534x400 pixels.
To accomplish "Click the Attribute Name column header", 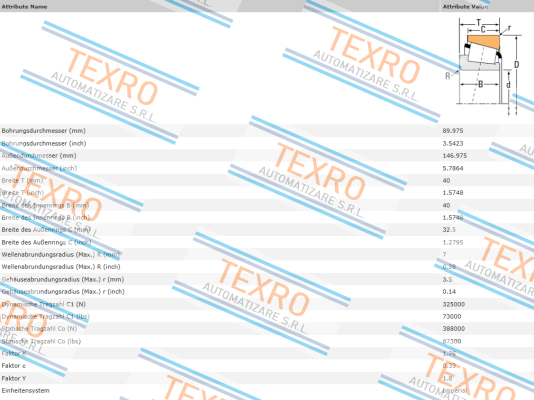I will pos(24,6).
